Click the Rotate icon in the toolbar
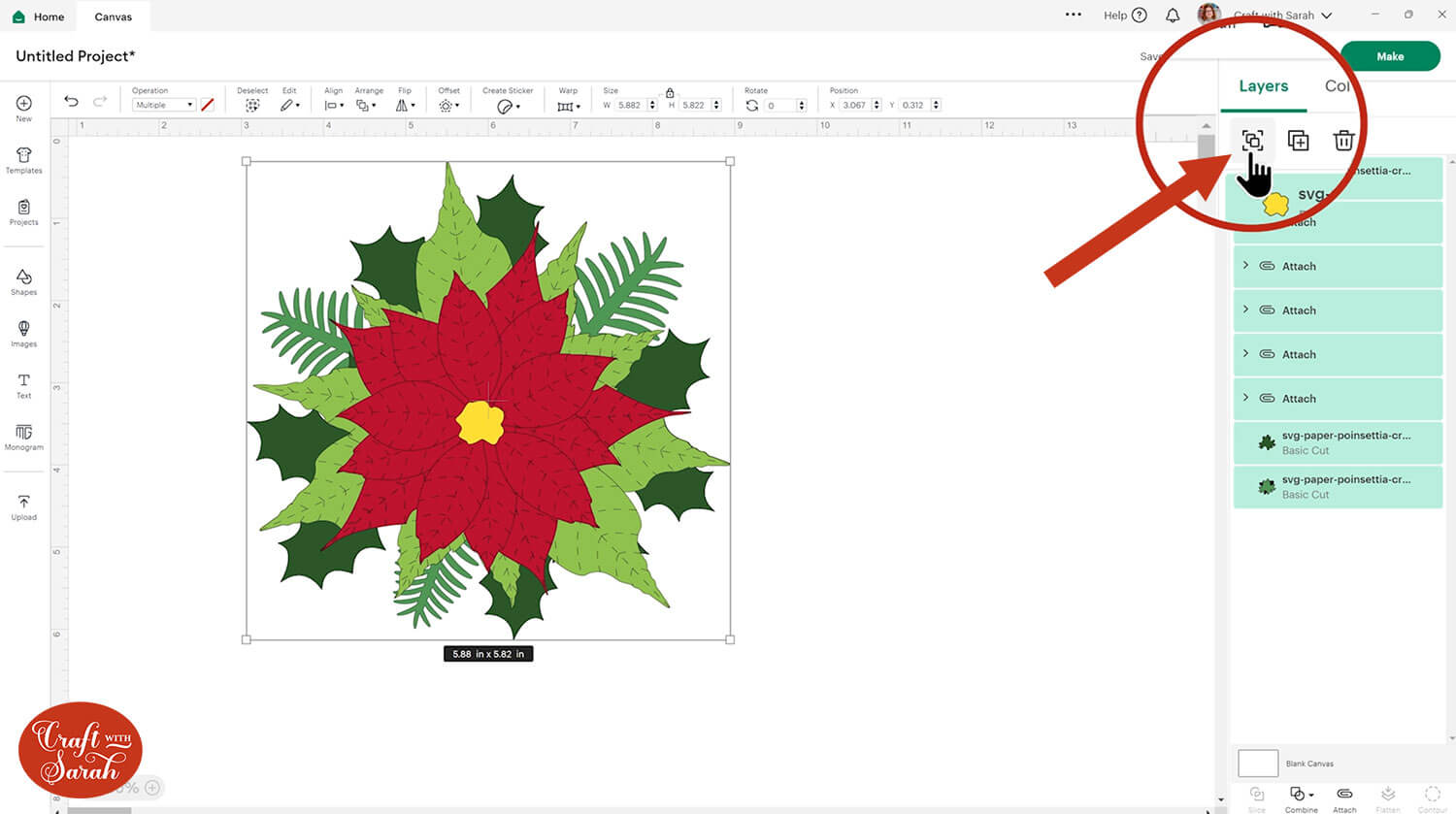The image size is (1456, 814). [x=751, y=105]
